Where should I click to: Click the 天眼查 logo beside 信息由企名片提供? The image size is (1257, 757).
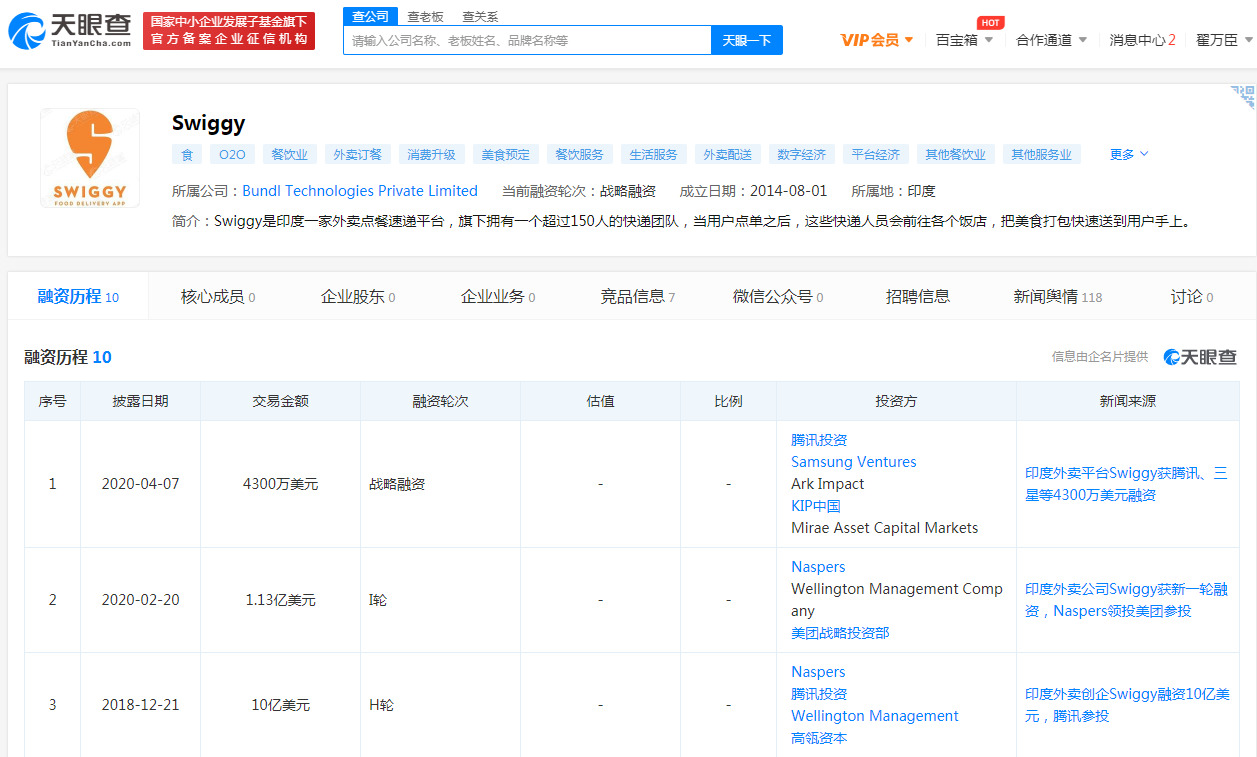click(1199, 357)
